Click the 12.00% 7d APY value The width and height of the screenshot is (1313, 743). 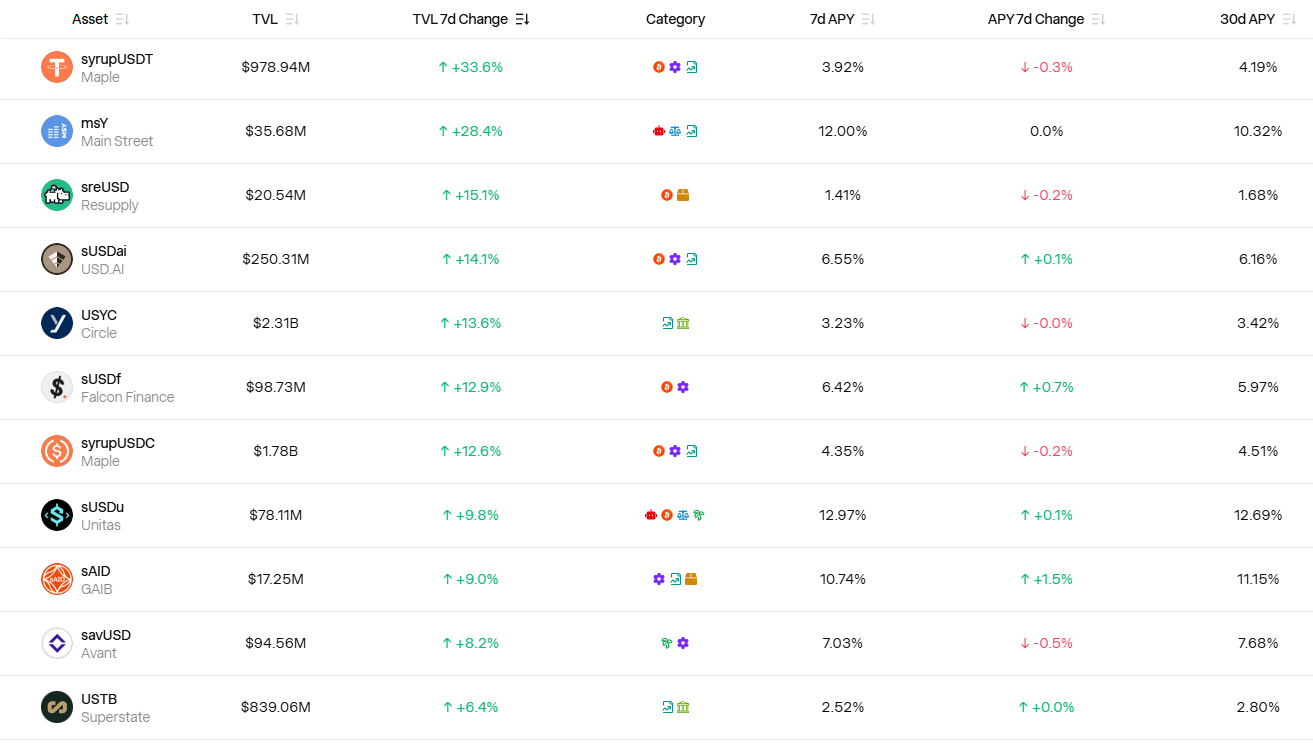point(843,131)
